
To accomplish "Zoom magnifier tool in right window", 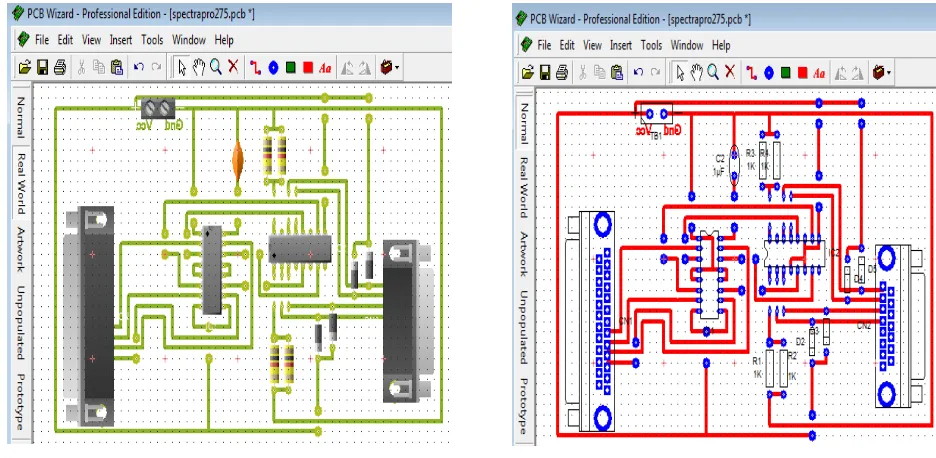I will (713, 73).
